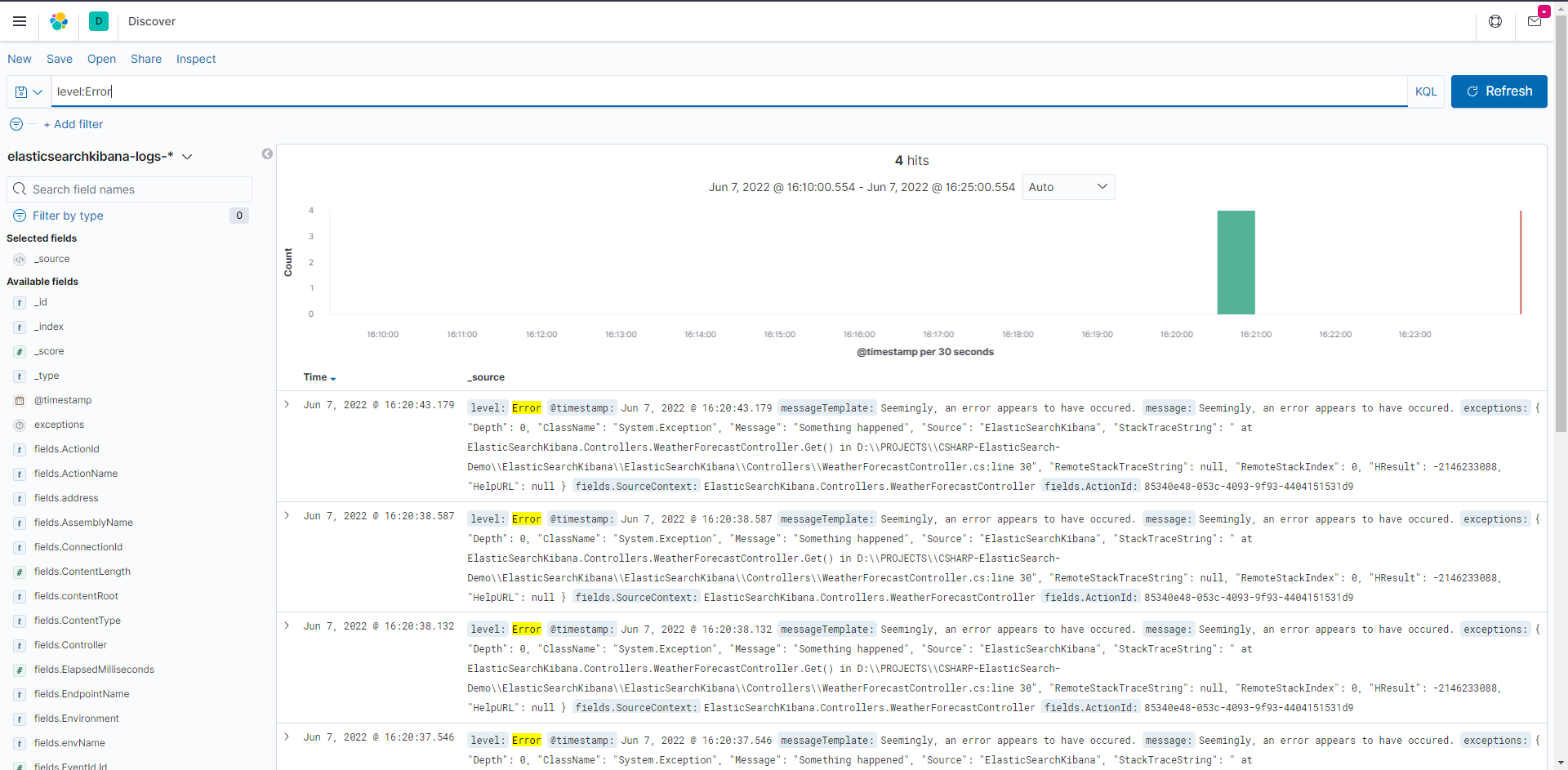This screenshot has width=1568, height=770.
Task: Click the exceptions field type icon
Action: [x=20, y=425]
